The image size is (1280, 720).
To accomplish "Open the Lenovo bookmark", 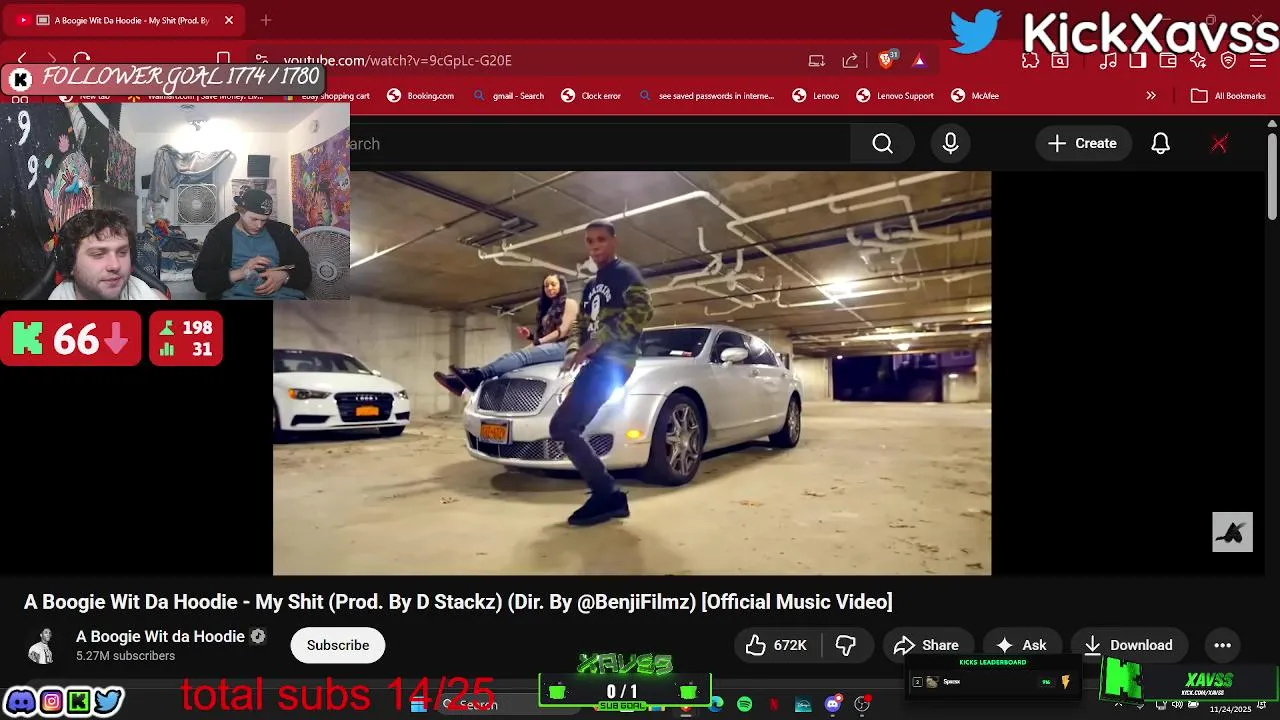I will [x=816, y=96].
